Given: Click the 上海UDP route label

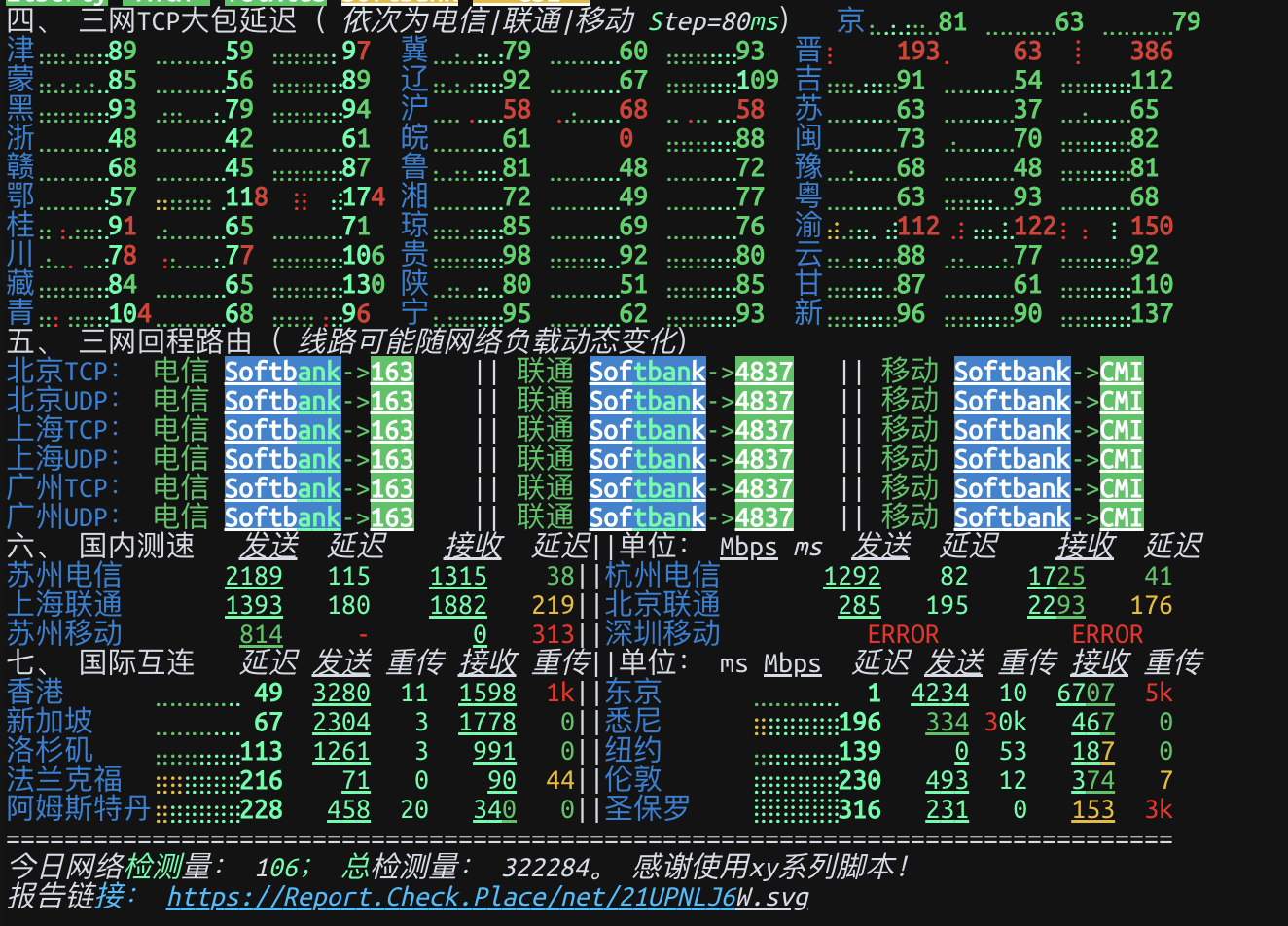Looking at the screenshot, I should click(63, 459).
